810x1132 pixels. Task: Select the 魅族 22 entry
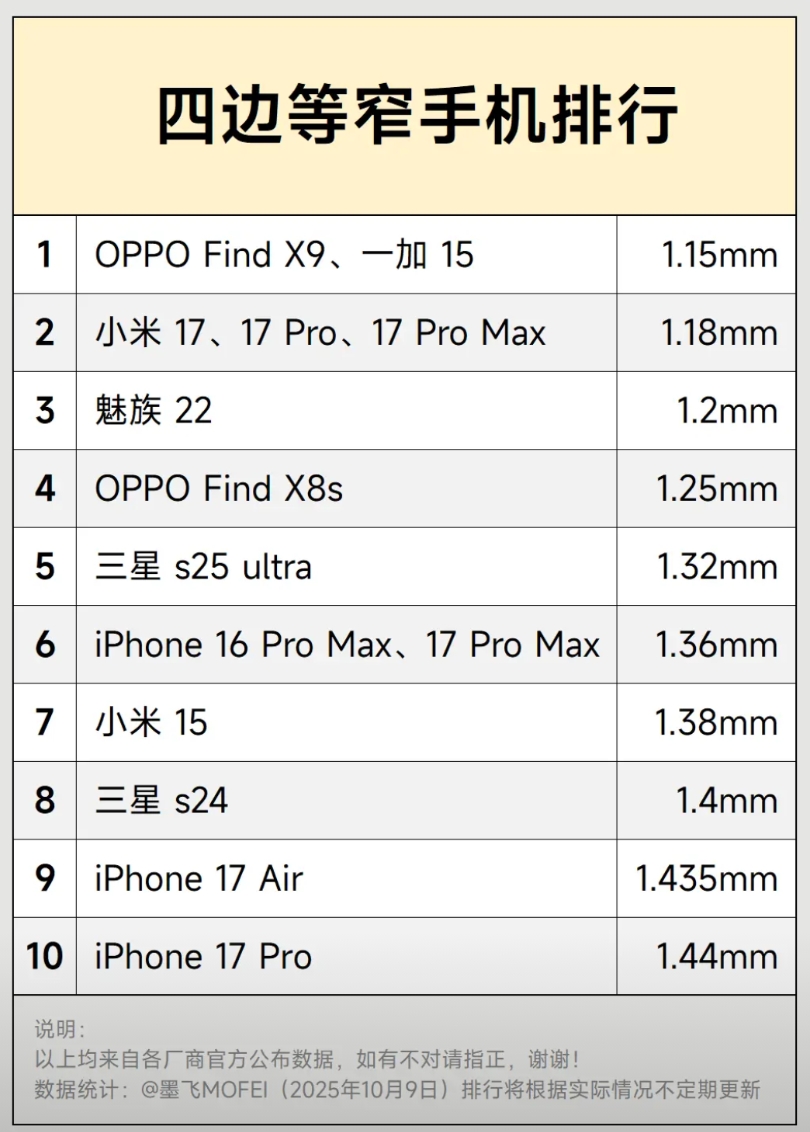click(154, 411)
